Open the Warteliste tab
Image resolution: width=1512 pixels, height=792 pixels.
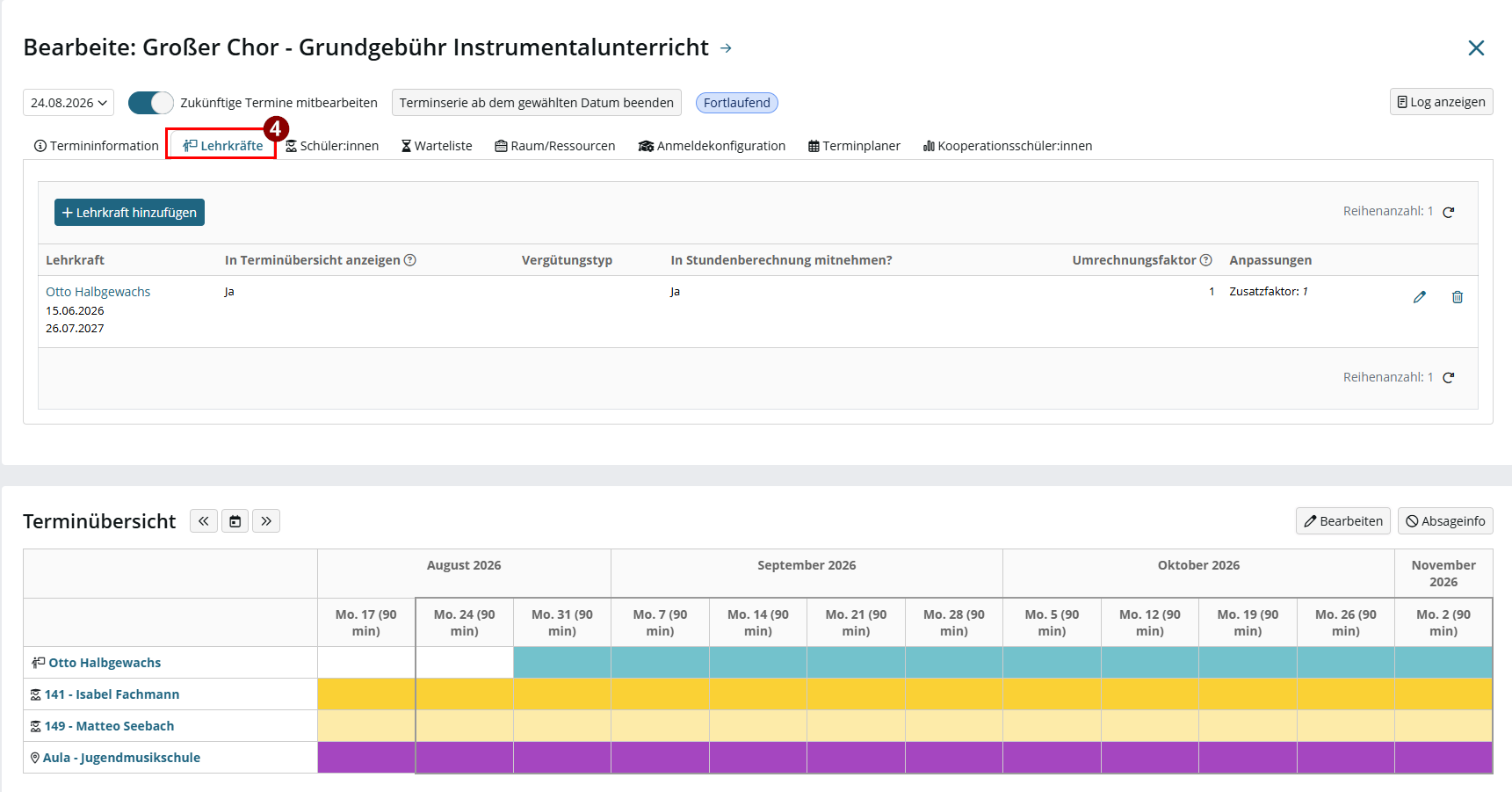[437, 146]
